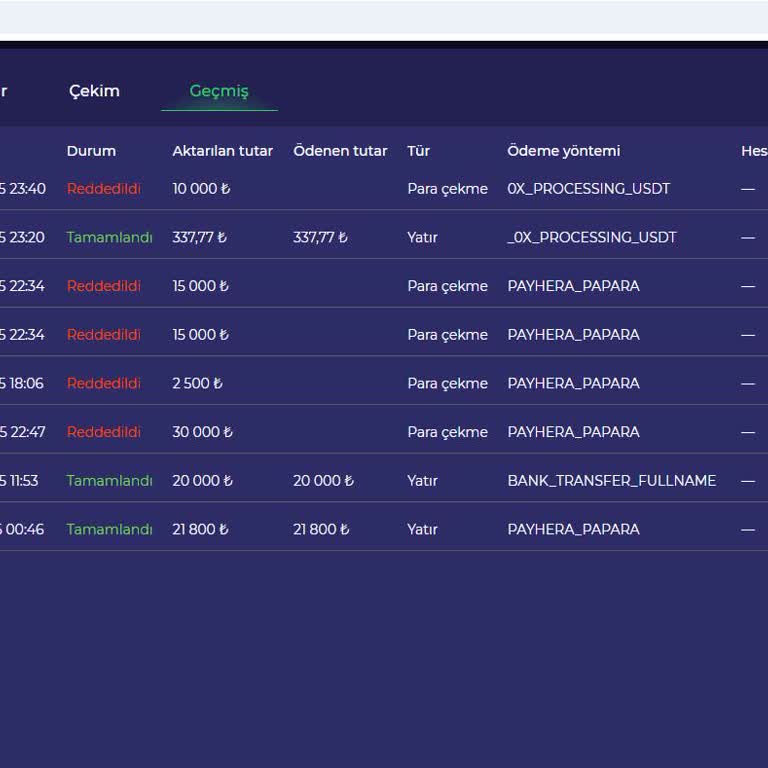768x768 pixels.
Task: Switch to the Çekim tab
Action: tap(94, 91)
